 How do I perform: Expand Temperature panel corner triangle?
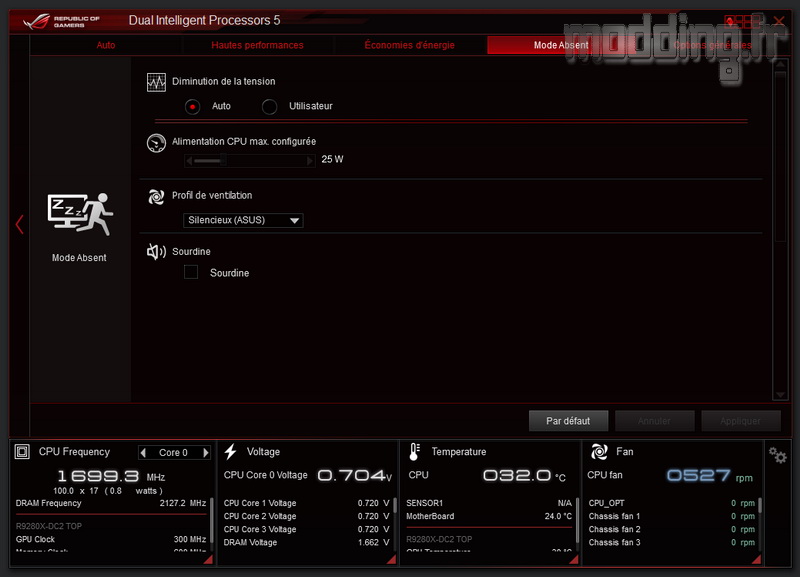(573, 560)
